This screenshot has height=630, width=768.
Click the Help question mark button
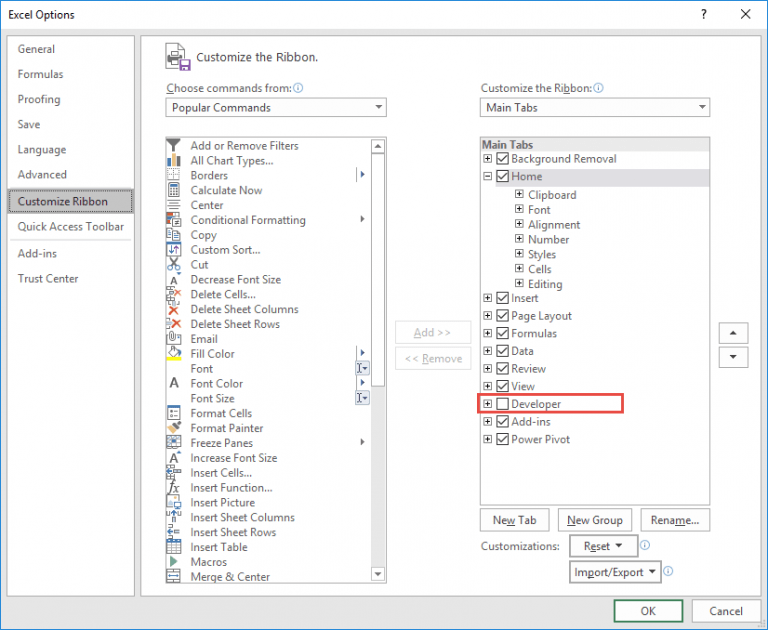tap(704, 14)
